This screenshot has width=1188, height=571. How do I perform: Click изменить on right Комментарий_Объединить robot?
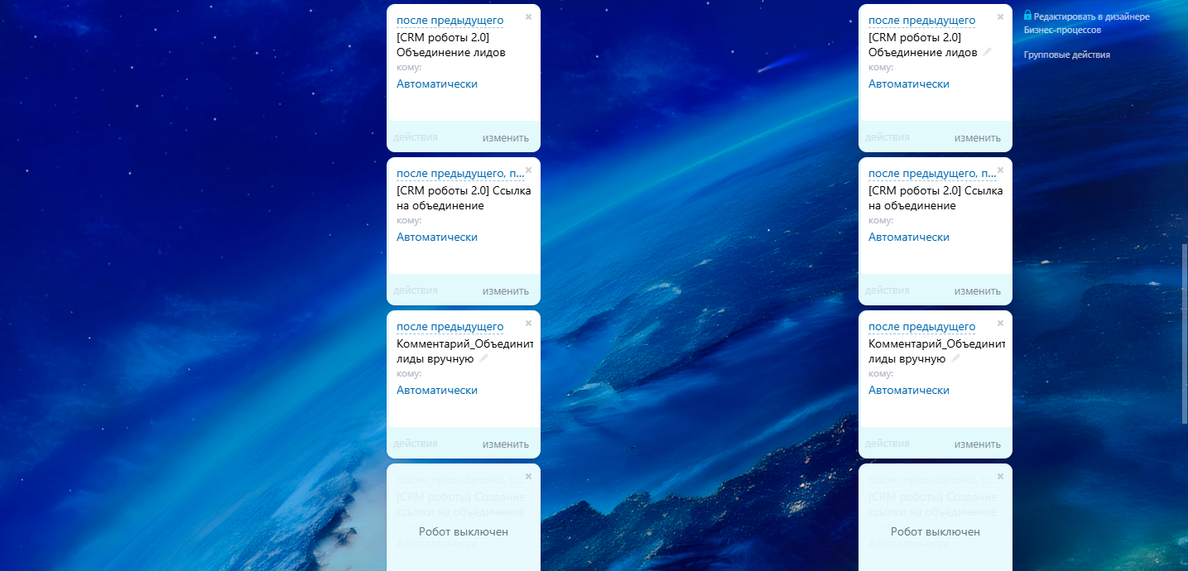coord(977,444)
